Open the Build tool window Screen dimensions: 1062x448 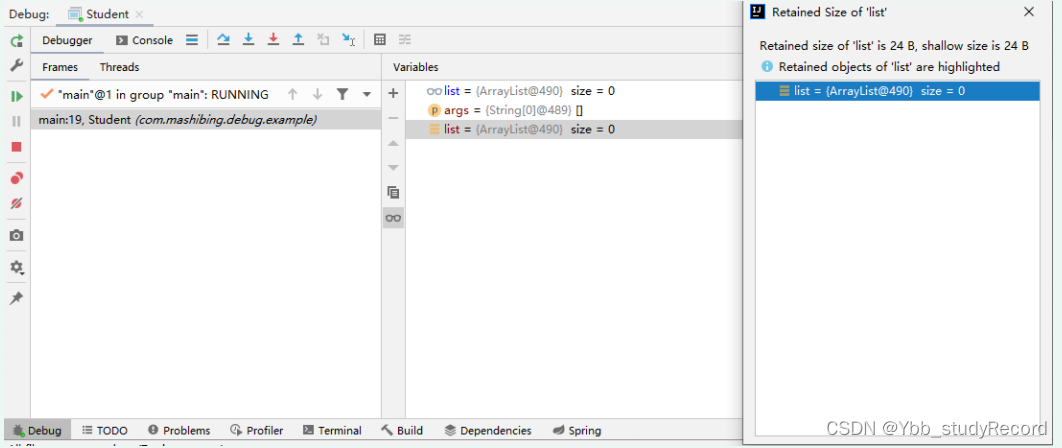(402, 430)
